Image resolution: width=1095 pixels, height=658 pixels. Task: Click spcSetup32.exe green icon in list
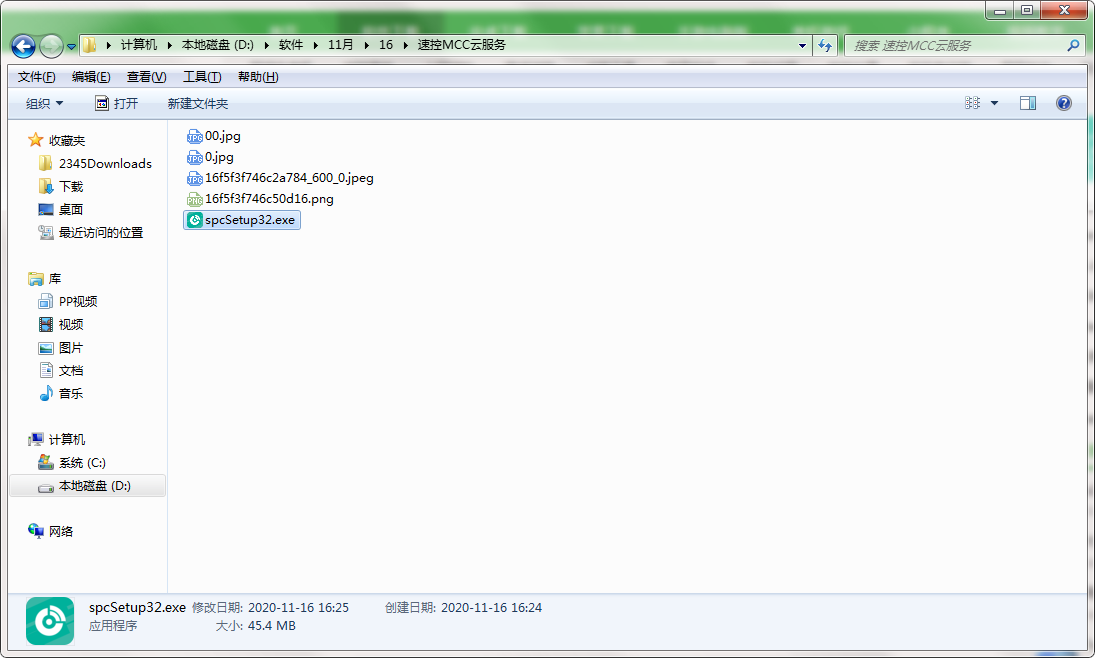coord(195,221)
